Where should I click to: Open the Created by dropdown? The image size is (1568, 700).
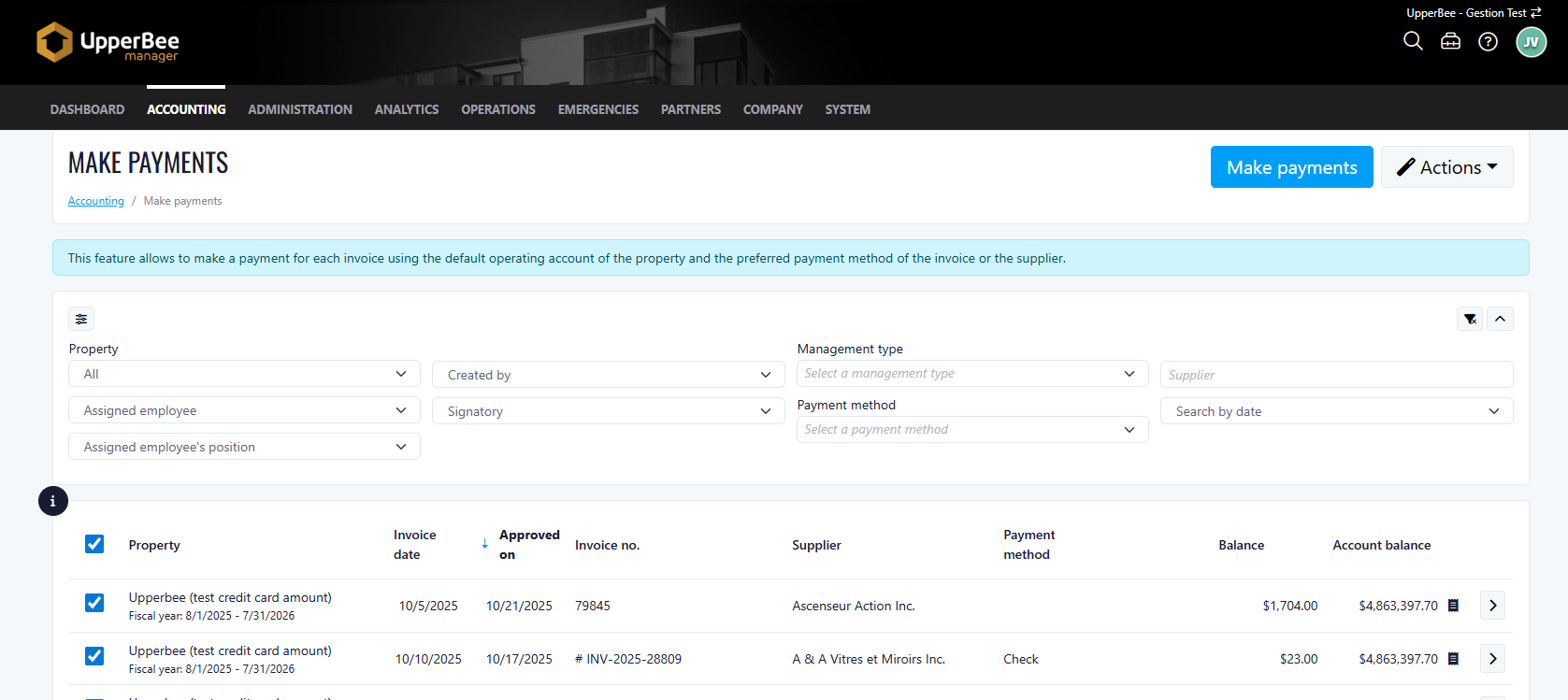[608, 375]
